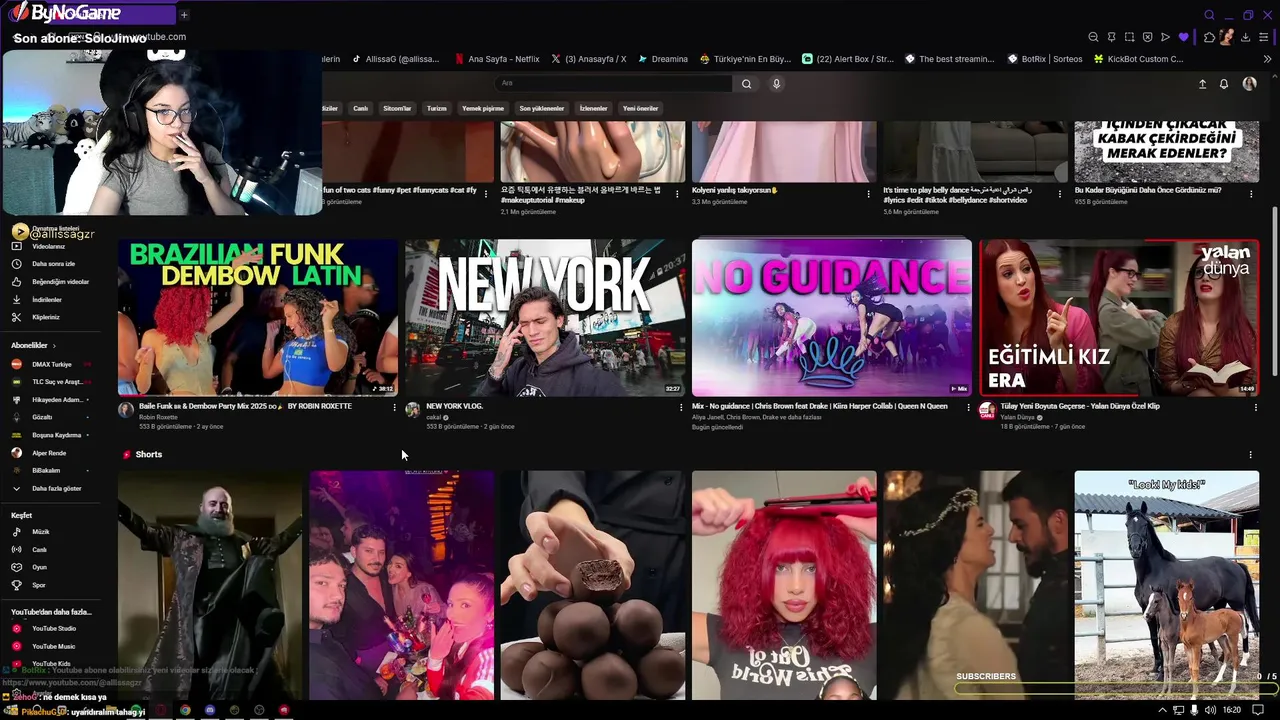
Task: Expand the Abonelikler section arrow
Action: pyautogui.click(x=54, y=346)
